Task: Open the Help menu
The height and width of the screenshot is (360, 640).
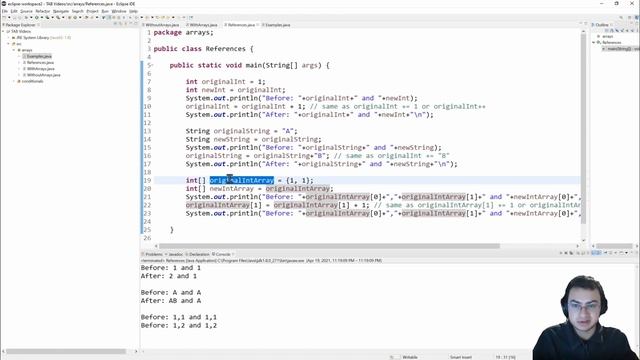Action: (133, 11)
